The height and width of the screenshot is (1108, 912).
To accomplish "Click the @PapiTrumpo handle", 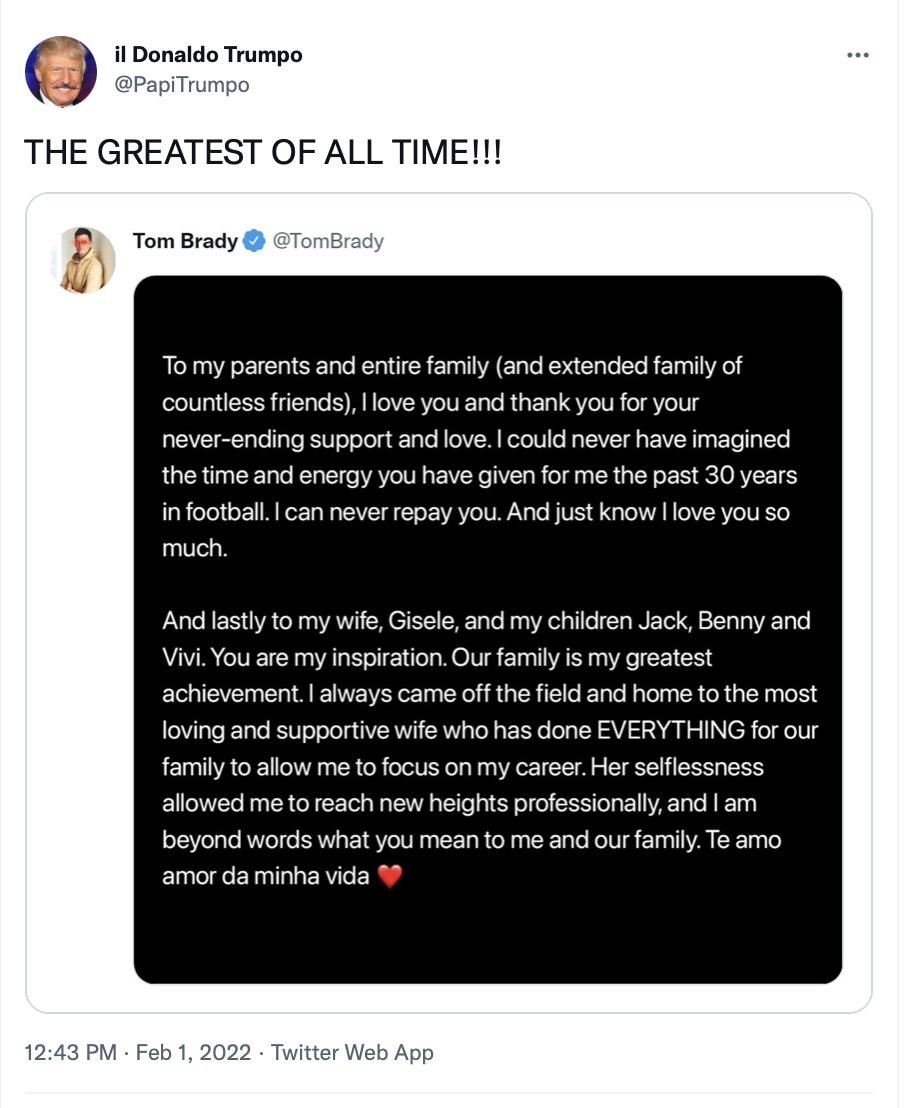I will pos(182,85).
